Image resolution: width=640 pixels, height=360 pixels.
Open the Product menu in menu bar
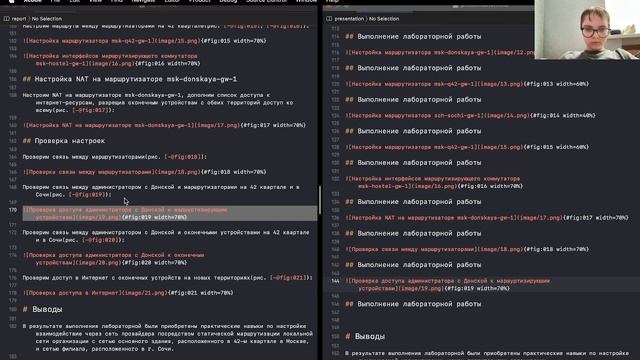[x=200, y=1]
